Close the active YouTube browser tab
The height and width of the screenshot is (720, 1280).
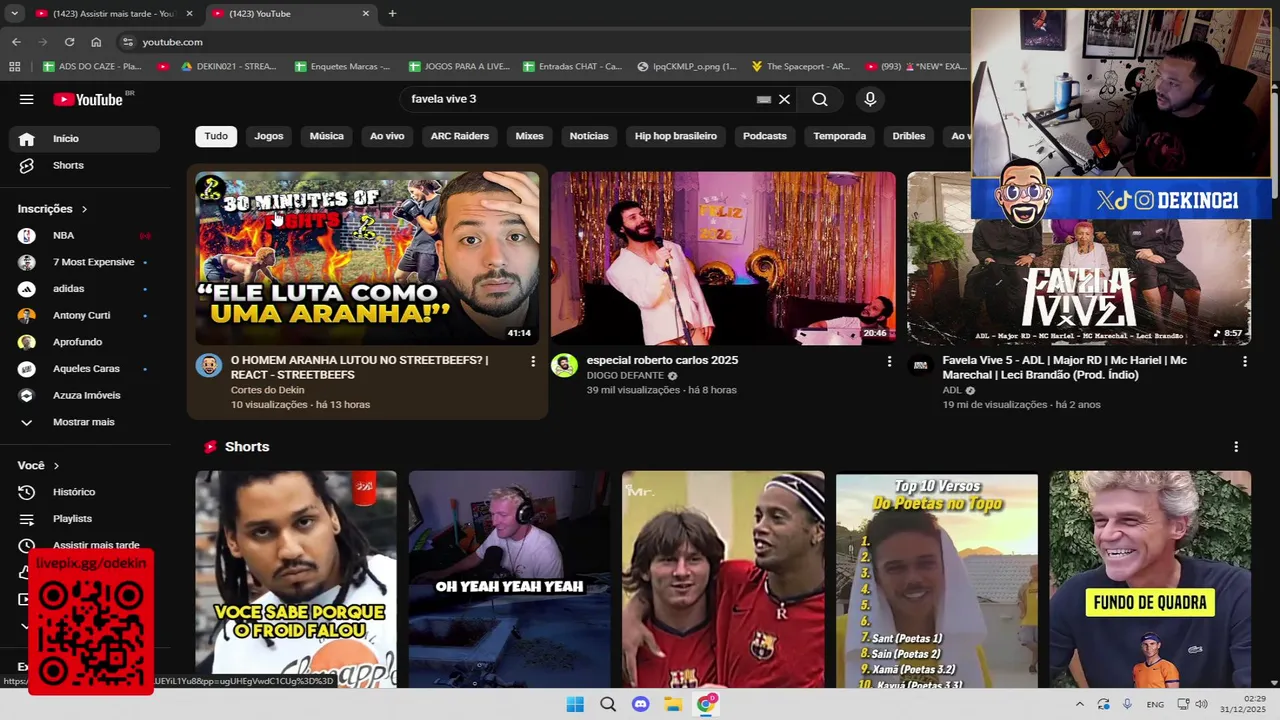click(x=366, y=14)
